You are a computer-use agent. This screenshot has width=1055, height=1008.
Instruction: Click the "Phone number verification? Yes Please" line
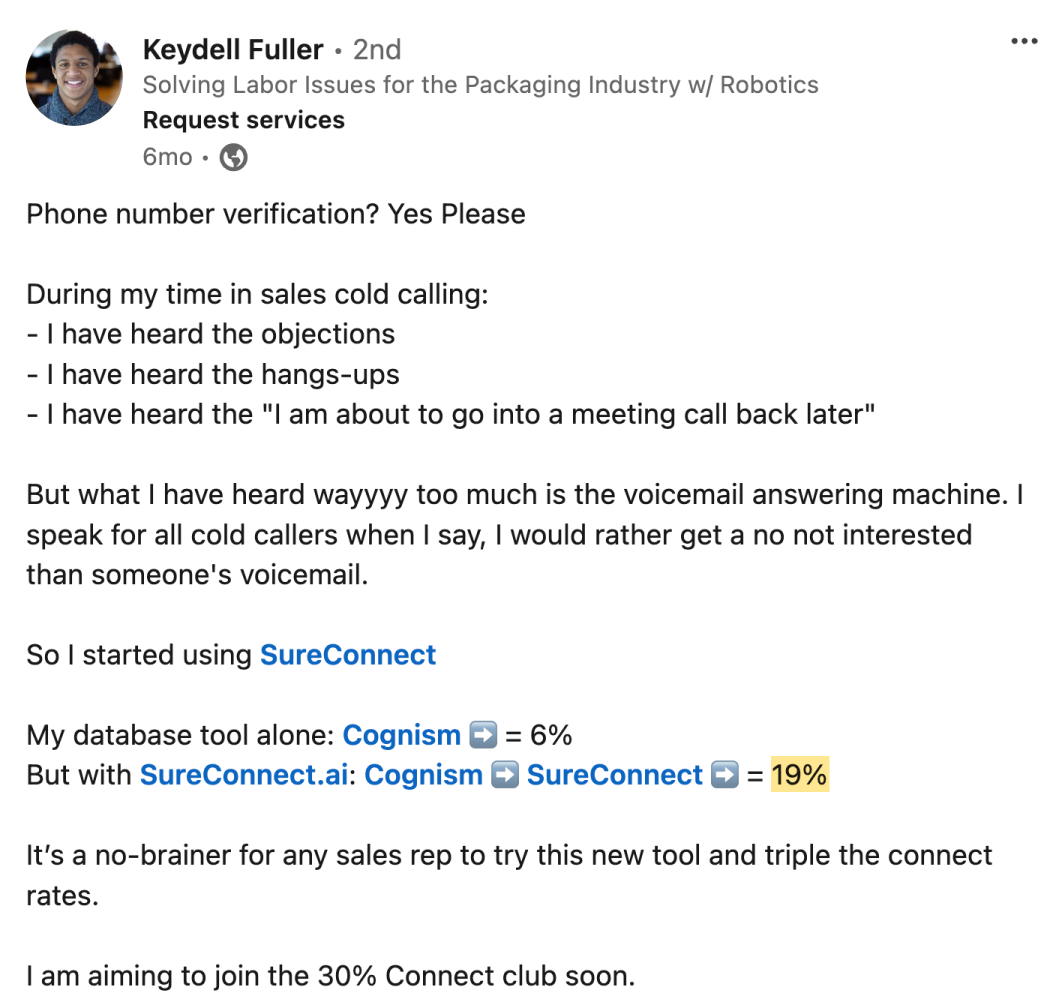coord(275,214)
